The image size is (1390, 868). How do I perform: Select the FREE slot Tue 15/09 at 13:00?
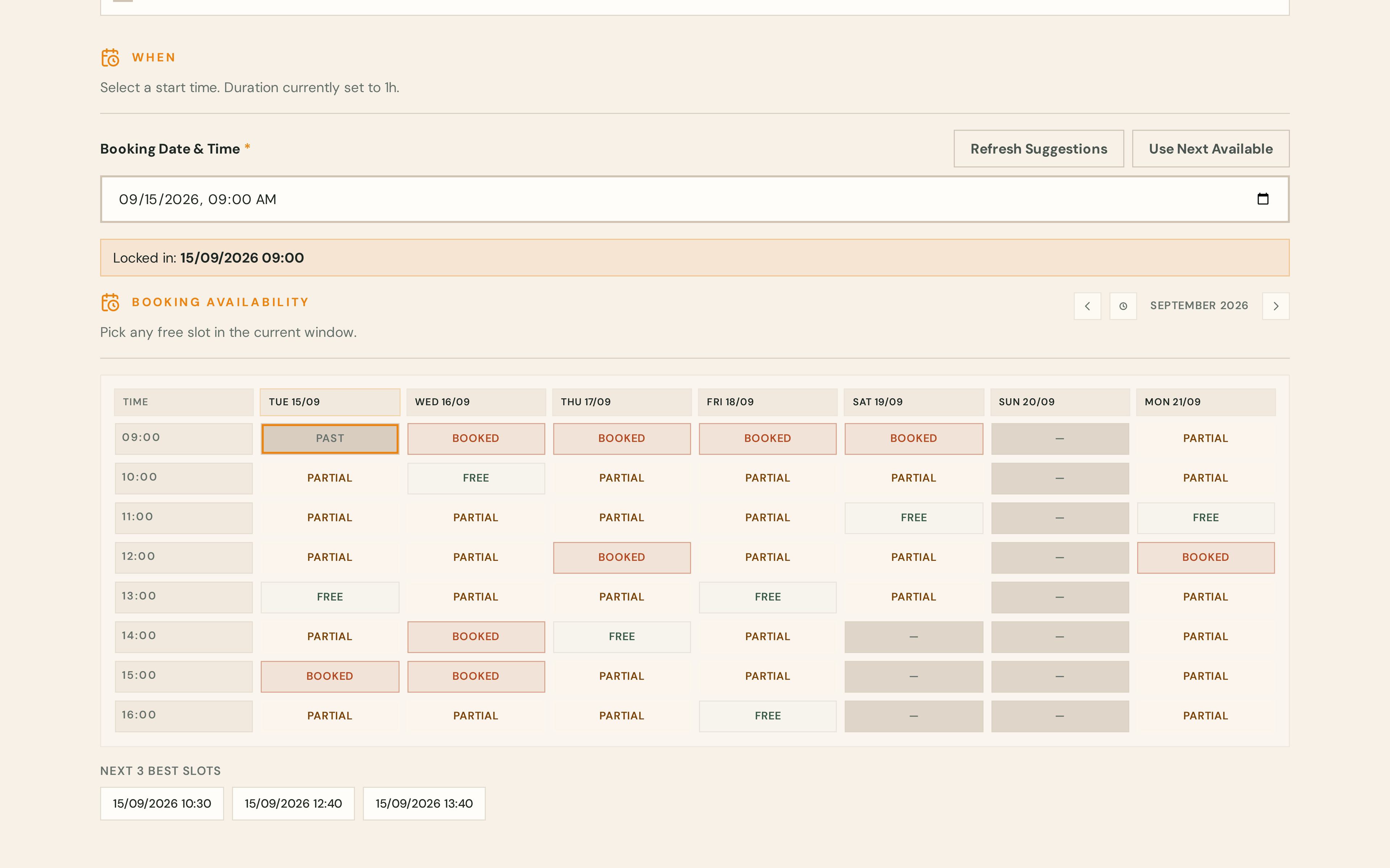click(330, 597)
